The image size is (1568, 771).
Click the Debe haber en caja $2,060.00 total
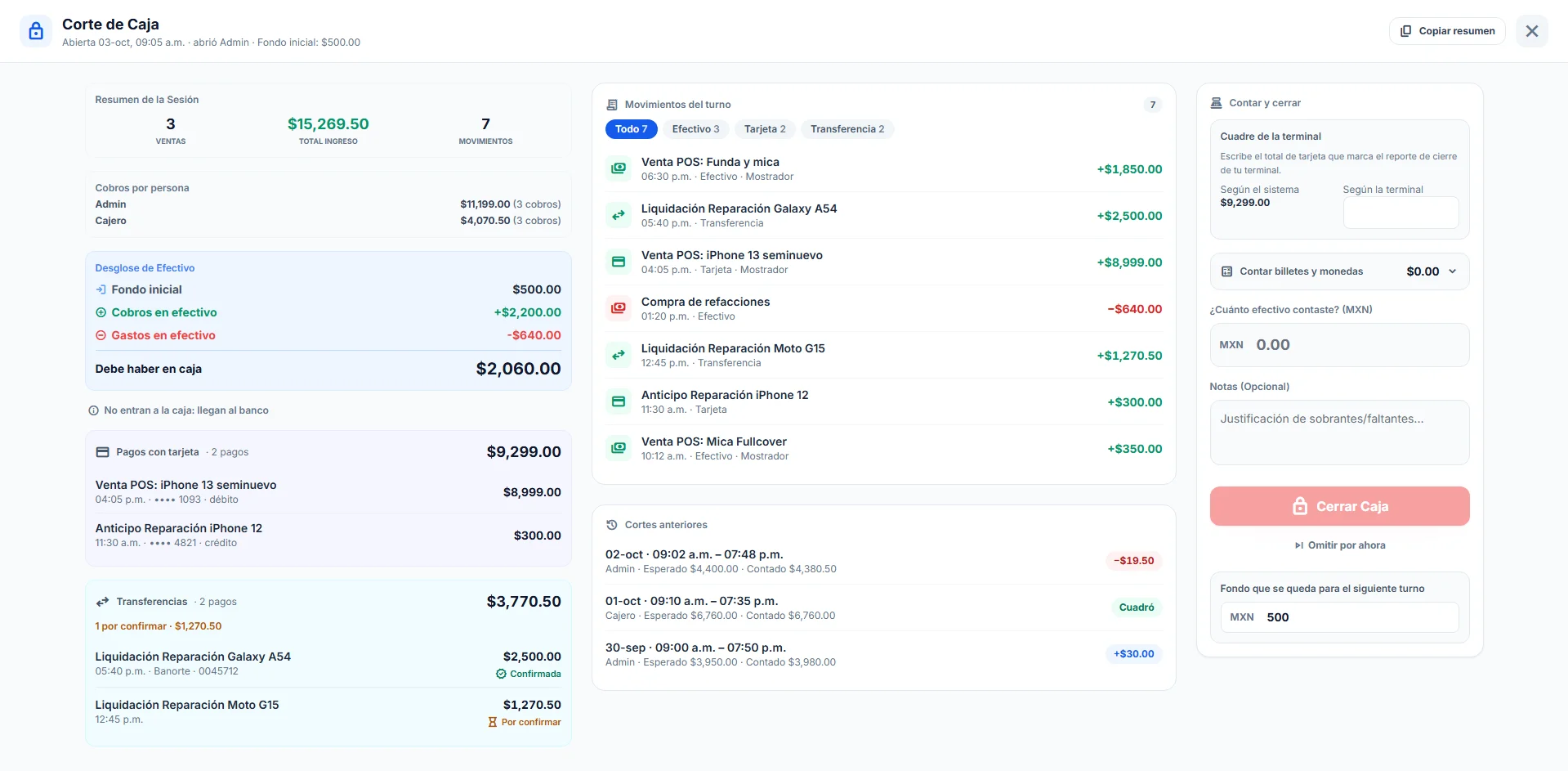tap(328, 369)
